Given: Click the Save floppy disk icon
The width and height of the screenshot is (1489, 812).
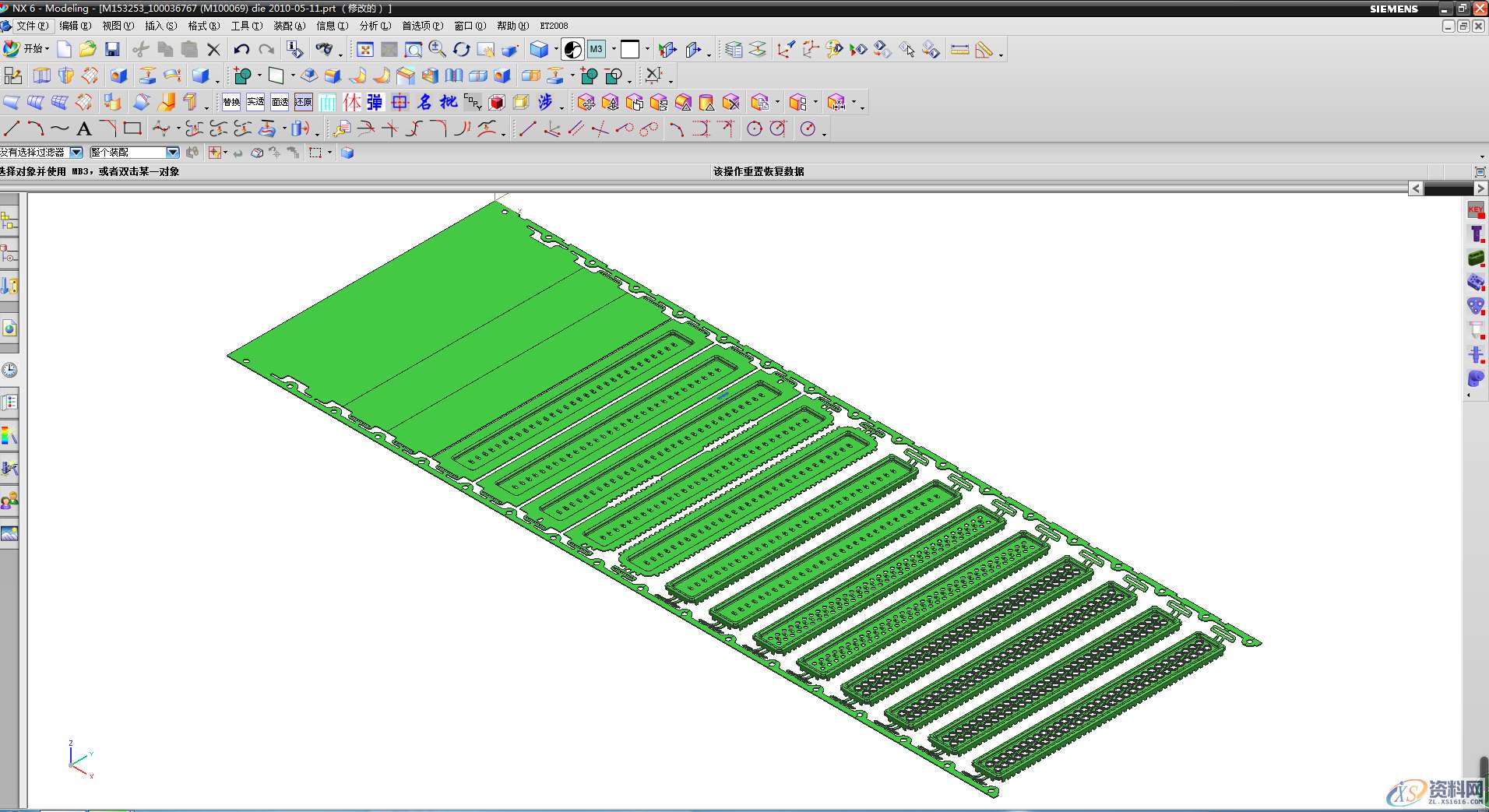Looking at the screenshot, I should point(112,50).
